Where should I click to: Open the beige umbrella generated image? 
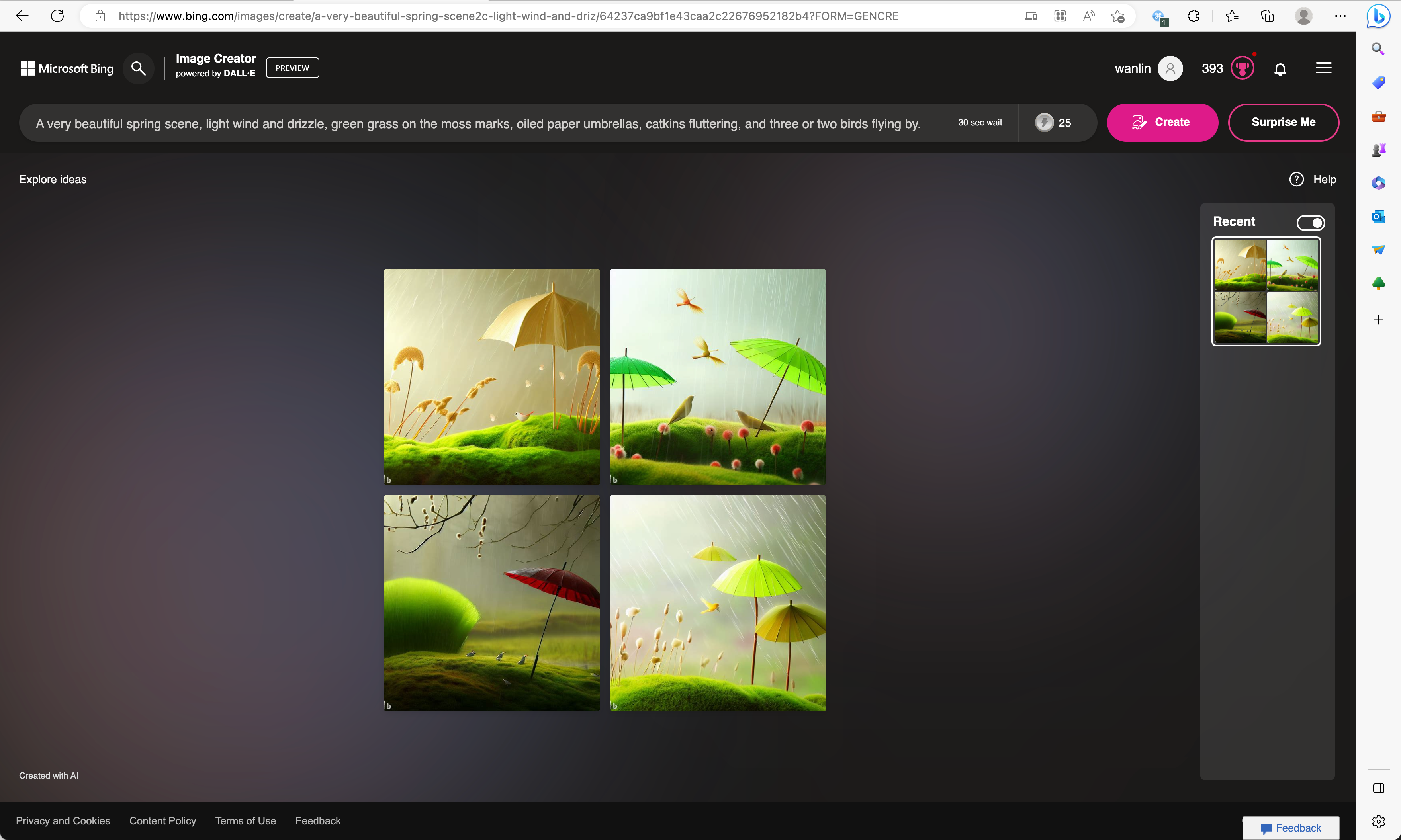tap(491, 377)
